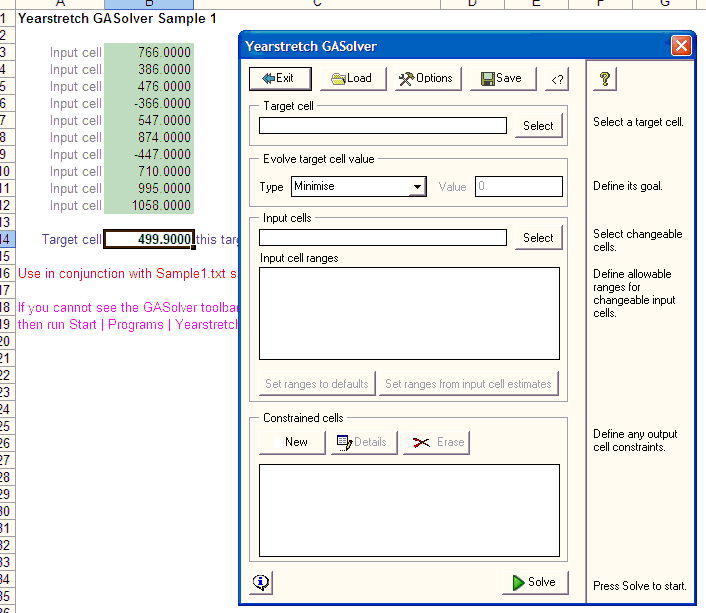Close the Yearstretch GASolver dialog
The image size is (706, 613).
click(681, 45)
